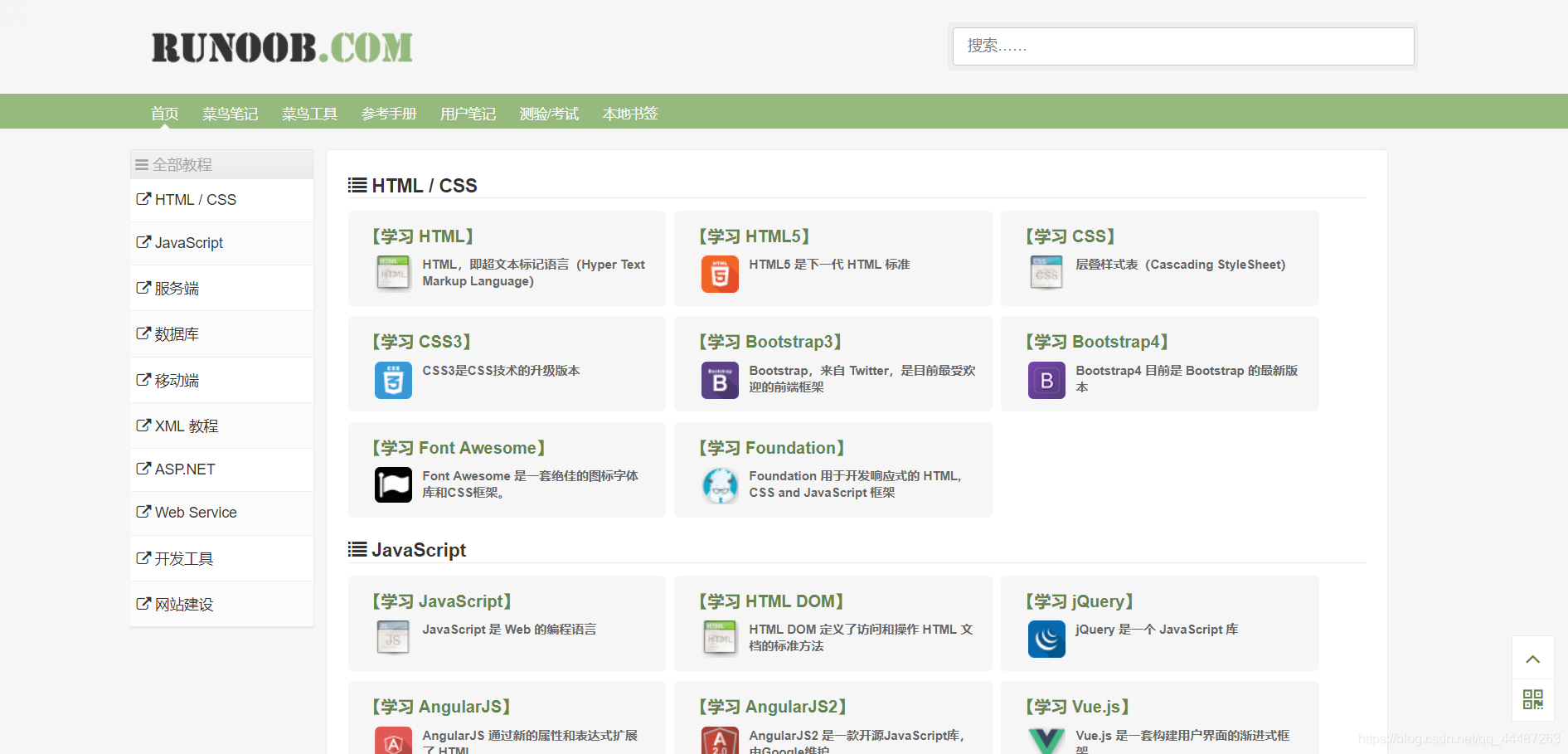
Task: Open the 【学习 JavaScript】 title link
Action: (x=442, y=601)
